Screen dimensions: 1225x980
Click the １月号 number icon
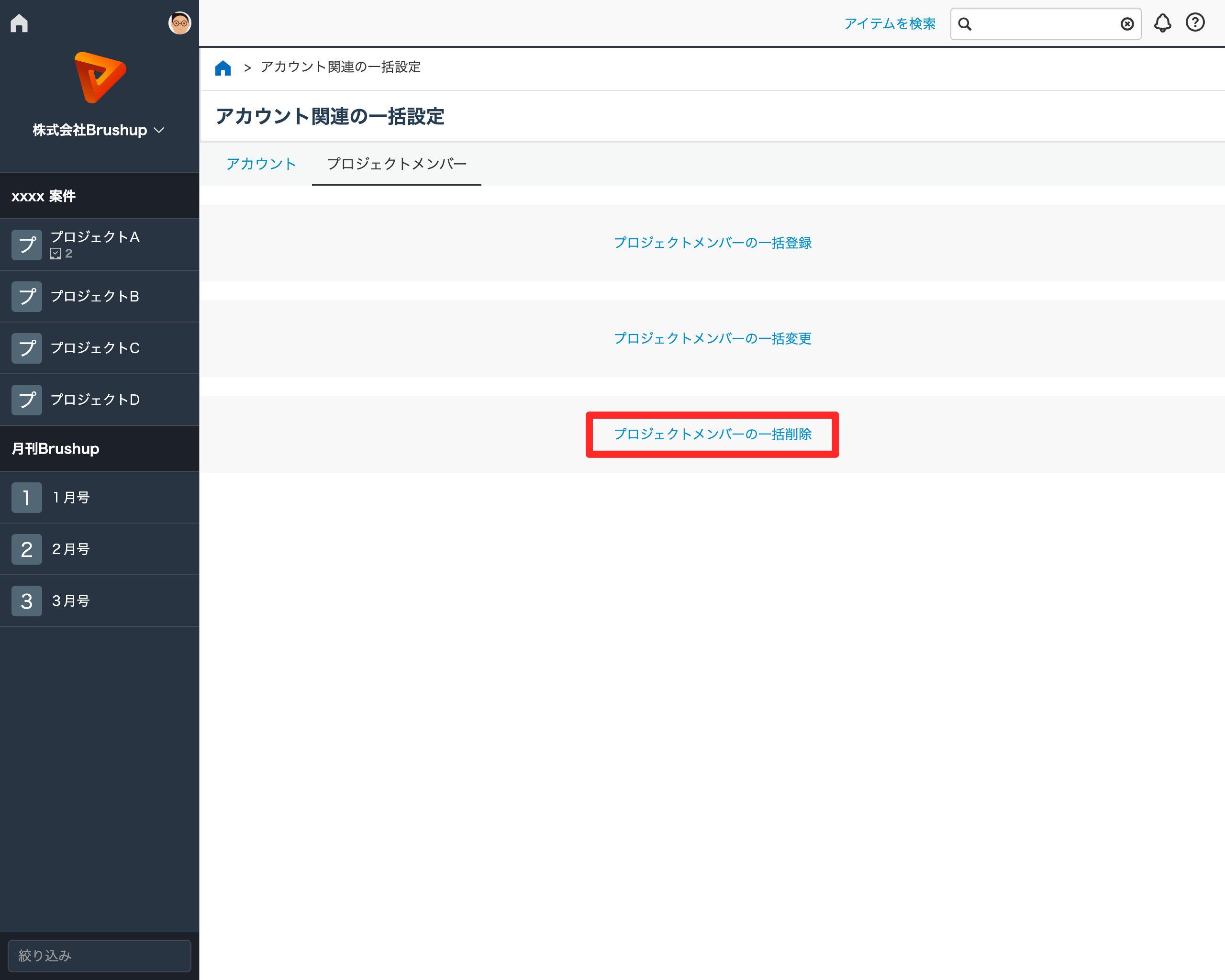(27, 498)
